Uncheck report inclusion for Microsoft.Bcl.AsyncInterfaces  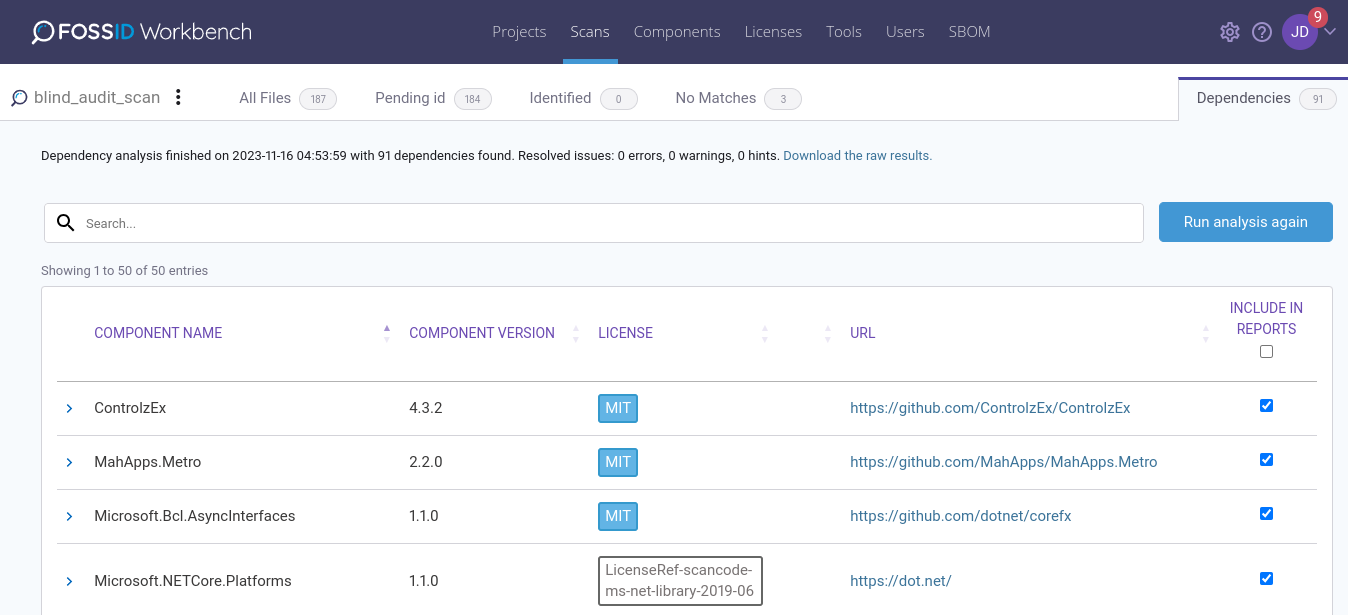click(1266, 514)
